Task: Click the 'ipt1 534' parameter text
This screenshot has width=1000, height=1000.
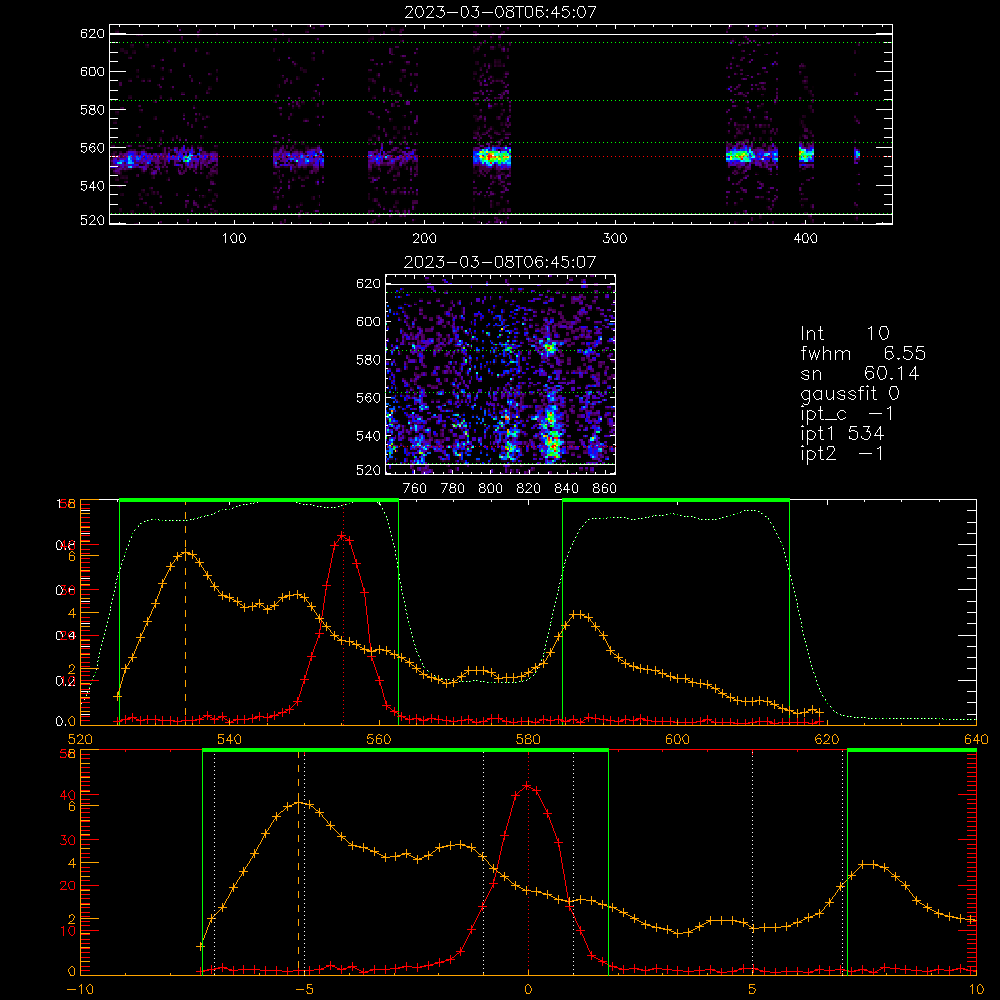Action: pos(842,434)
